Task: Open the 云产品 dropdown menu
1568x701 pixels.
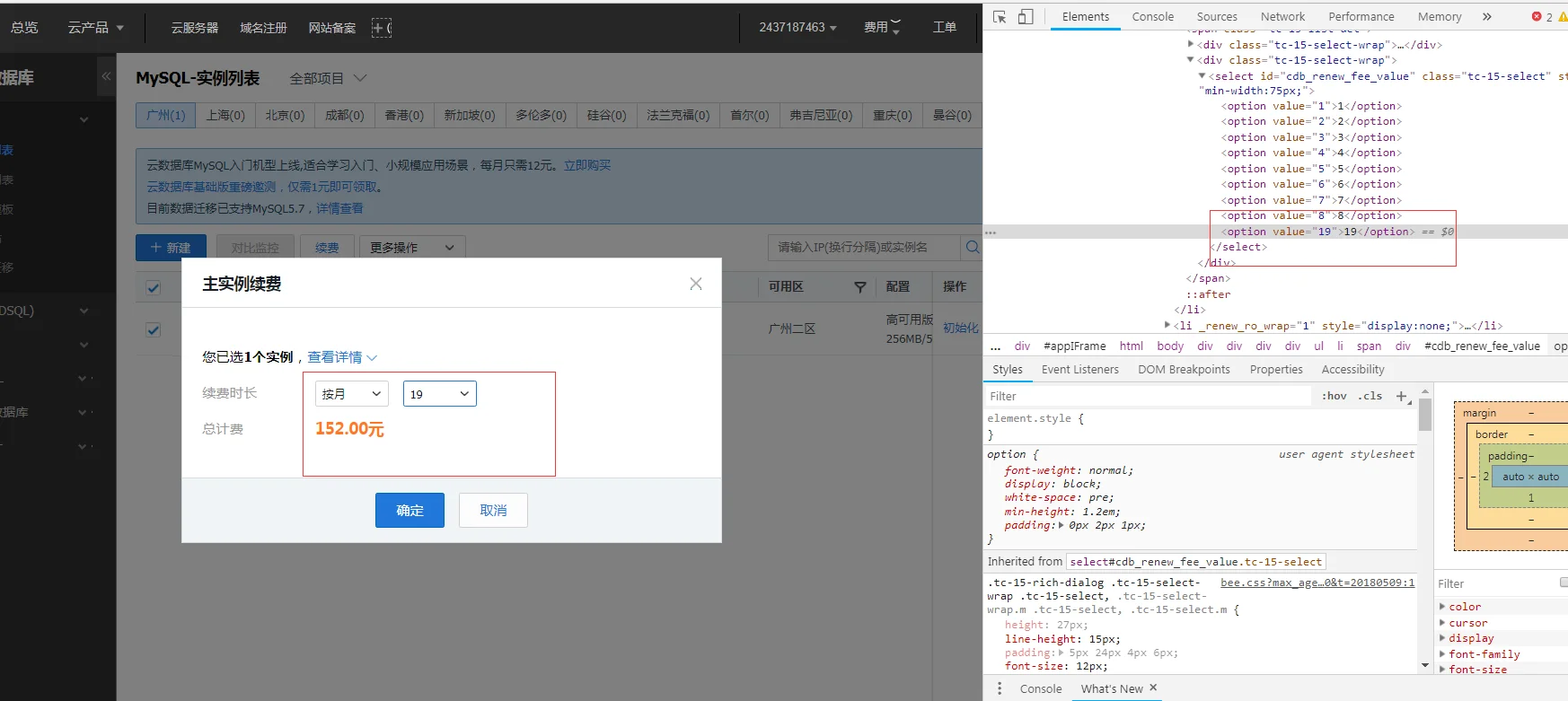Action: point(96,28)
